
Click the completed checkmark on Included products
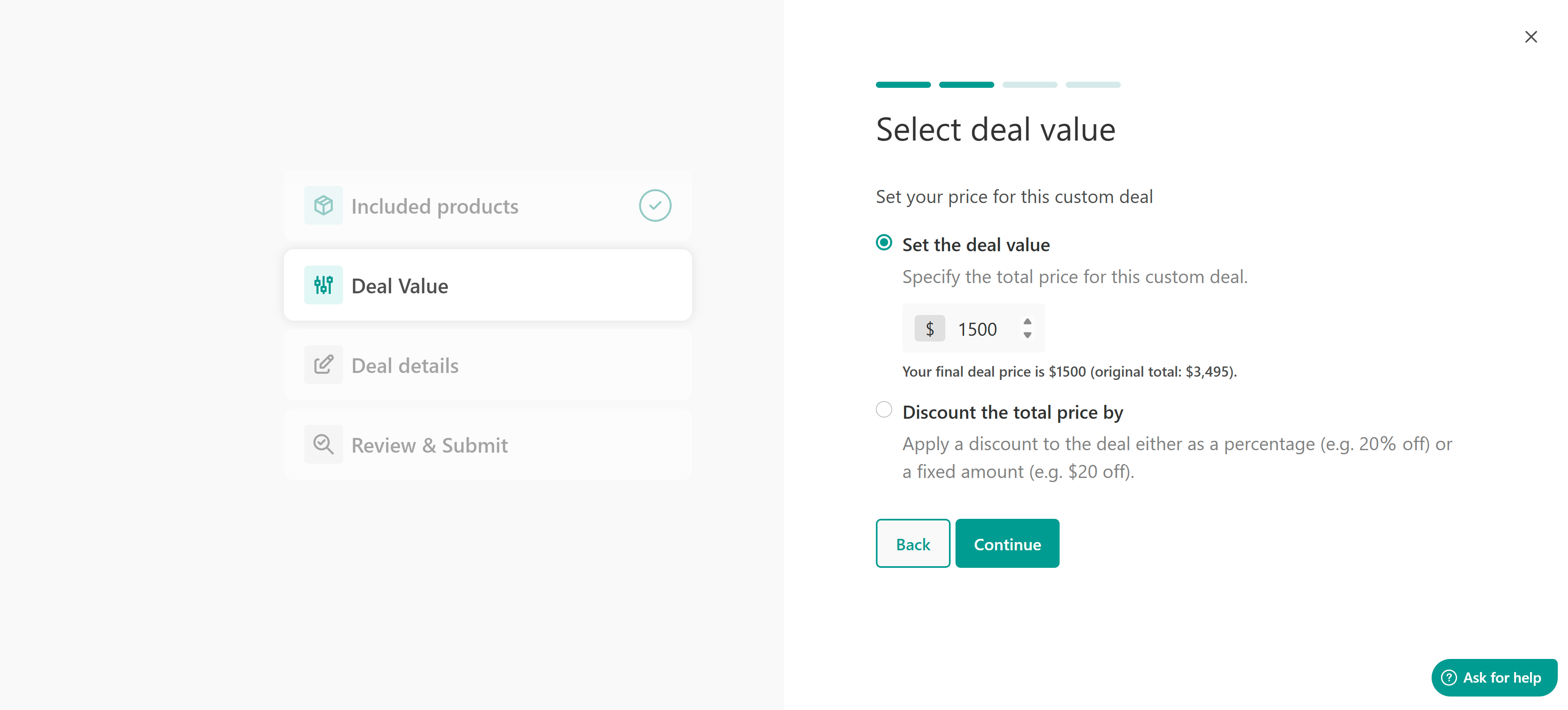(655, 206)
